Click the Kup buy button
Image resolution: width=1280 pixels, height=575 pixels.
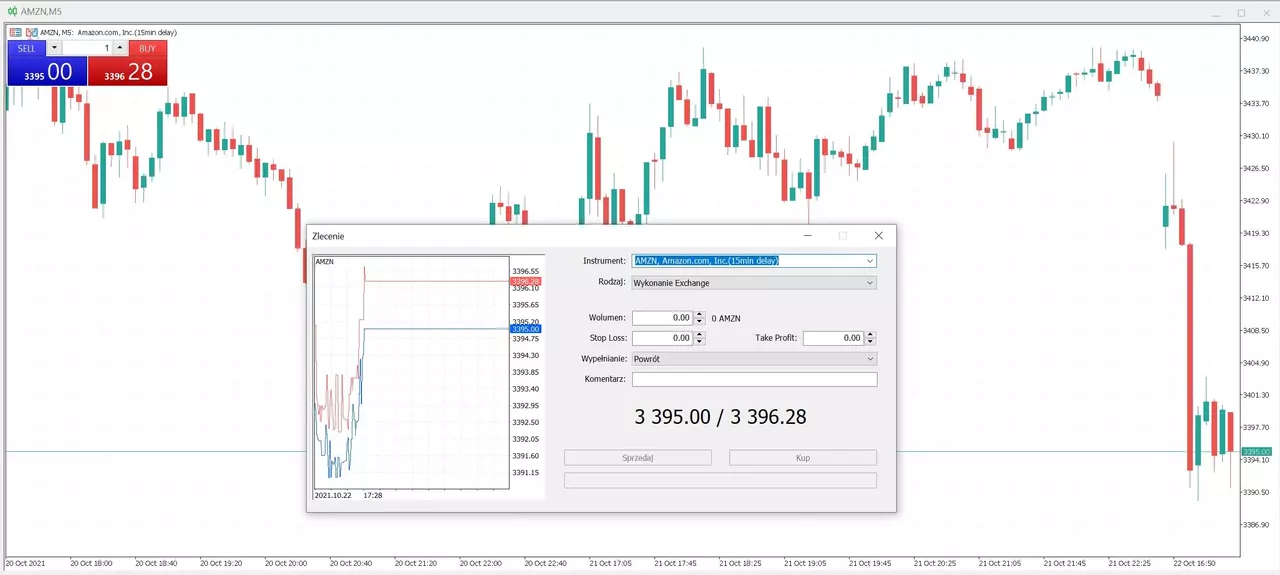[x=803, y=458]
